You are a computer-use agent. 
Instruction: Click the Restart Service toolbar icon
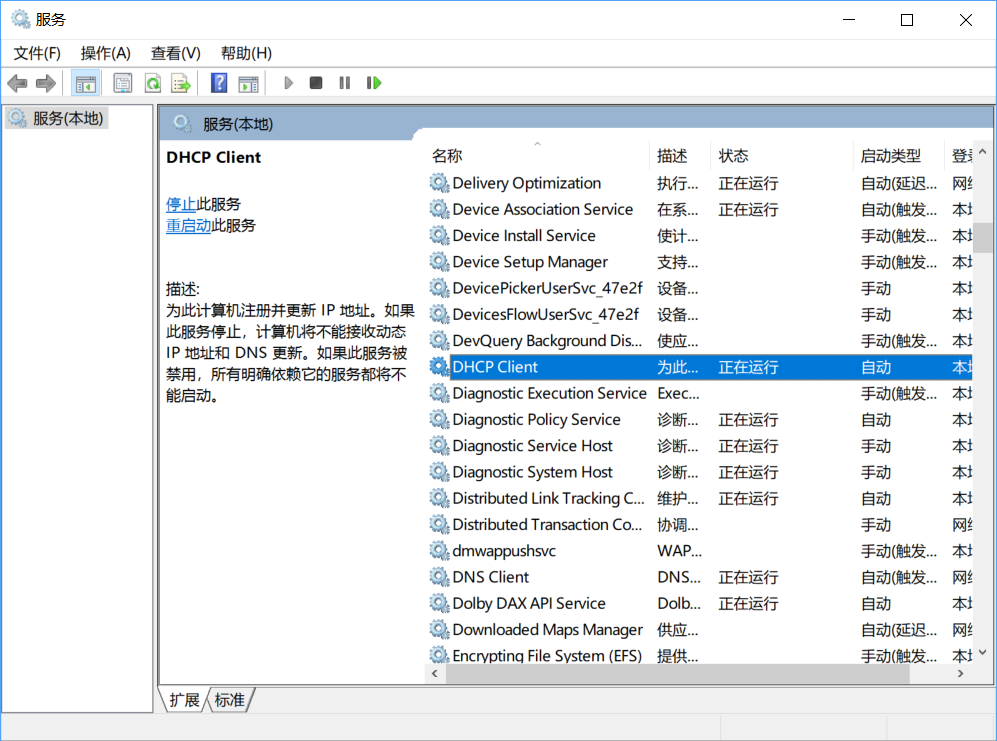pos(373,82)
